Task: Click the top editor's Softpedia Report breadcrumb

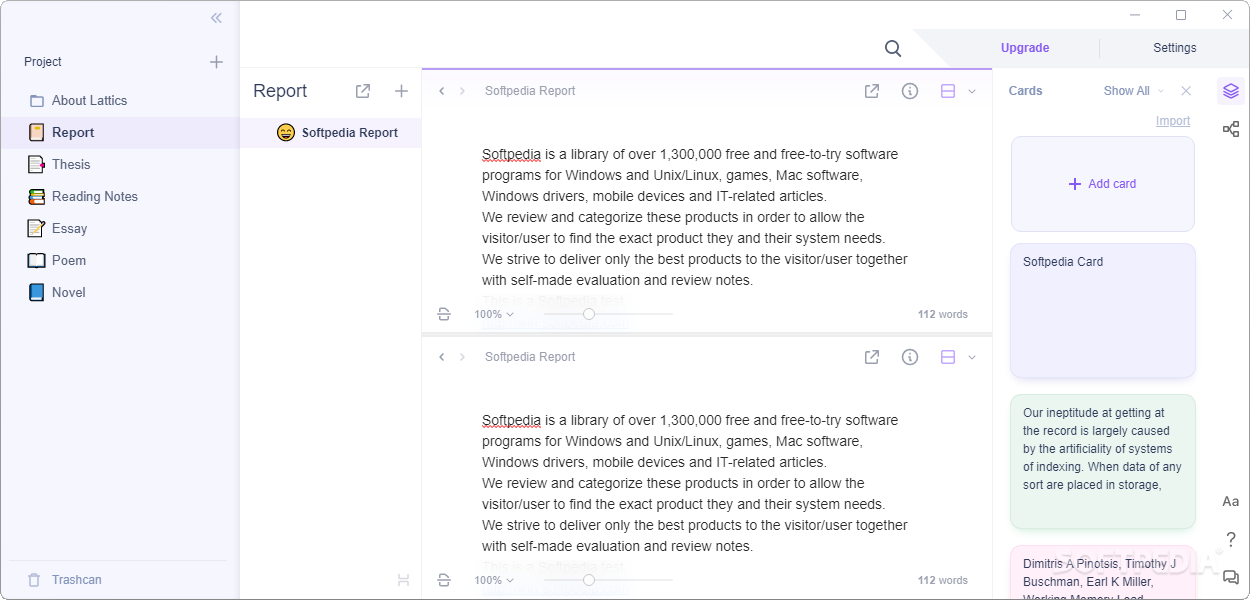Action: [x=530, y=91]
